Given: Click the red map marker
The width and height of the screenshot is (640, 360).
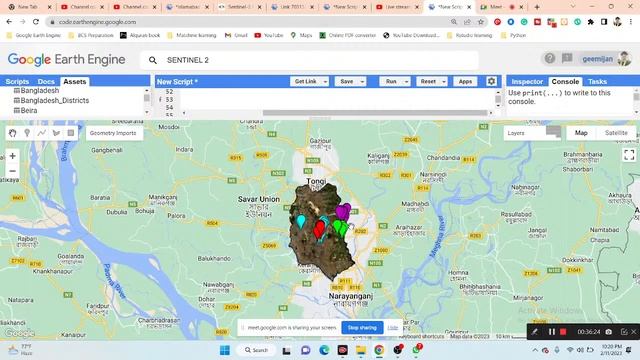Looking at the screenshot, I should click(x=319, y=229).
